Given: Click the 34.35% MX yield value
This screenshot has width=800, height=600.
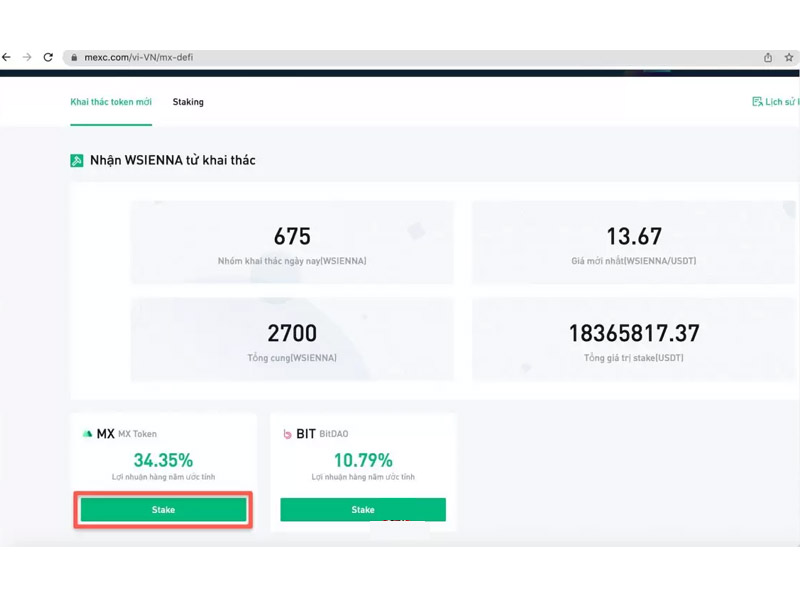Looking at the screenshot, I should click(x=163, y=460).
